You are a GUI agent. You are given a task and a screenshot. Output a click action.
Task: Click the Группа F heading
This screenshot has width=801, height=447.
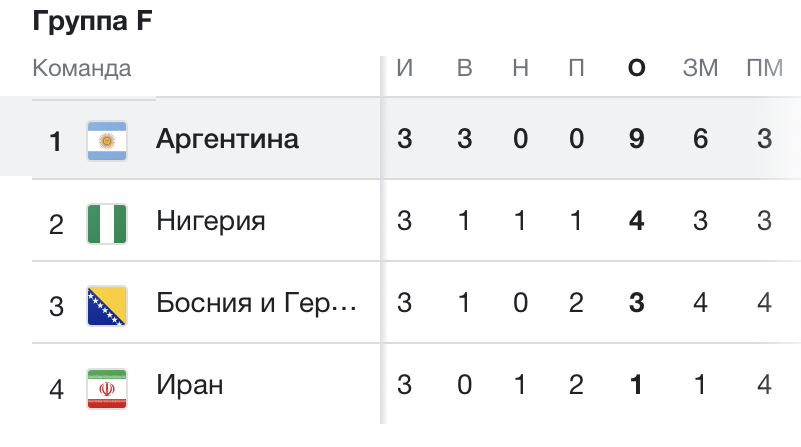tap(92, 21)
